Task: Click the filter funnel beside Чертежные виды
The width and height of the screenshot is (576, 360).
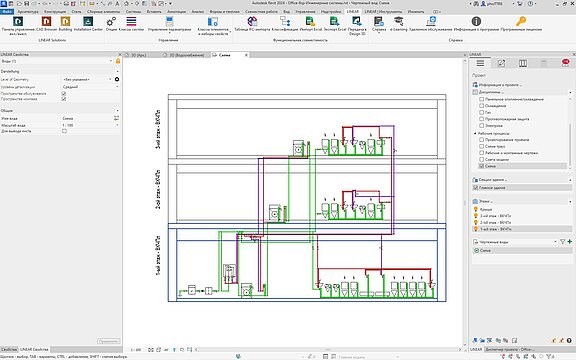Action: point(562,242)
